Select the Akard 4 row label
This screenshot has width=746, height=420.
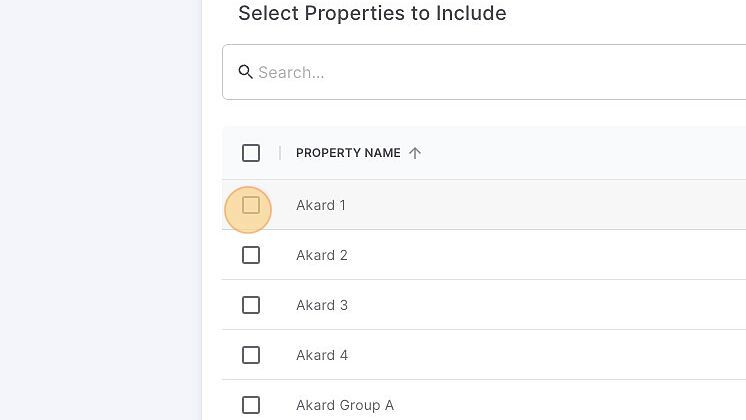pos(322,355)
